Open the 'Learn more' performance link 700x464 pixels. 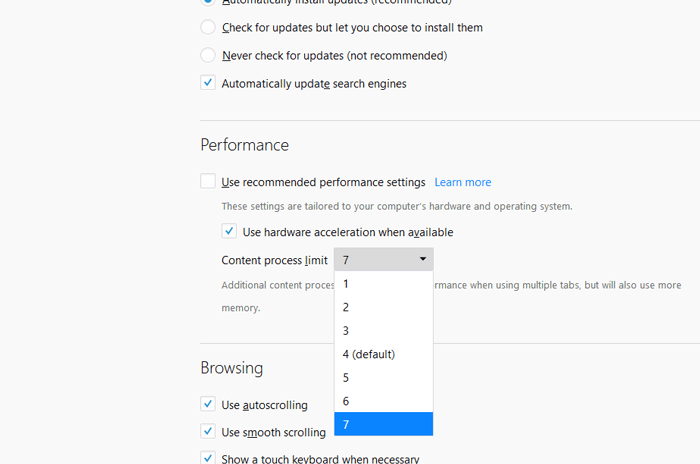coord(462,182)
